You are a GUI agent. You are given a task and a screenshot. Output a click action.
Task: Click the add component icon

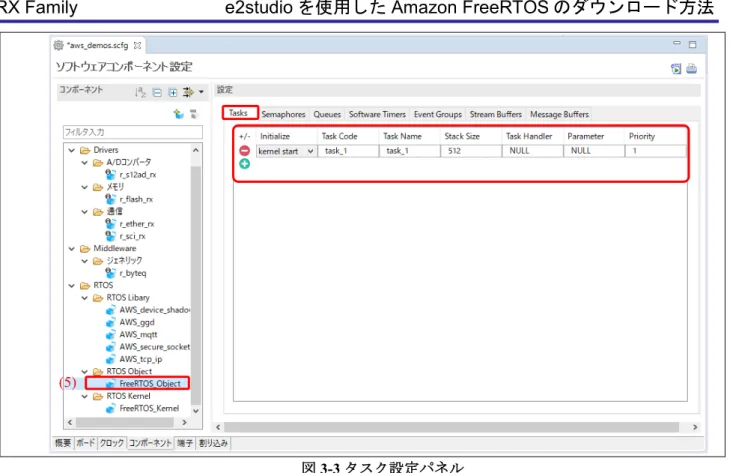[x=178, y=114]
